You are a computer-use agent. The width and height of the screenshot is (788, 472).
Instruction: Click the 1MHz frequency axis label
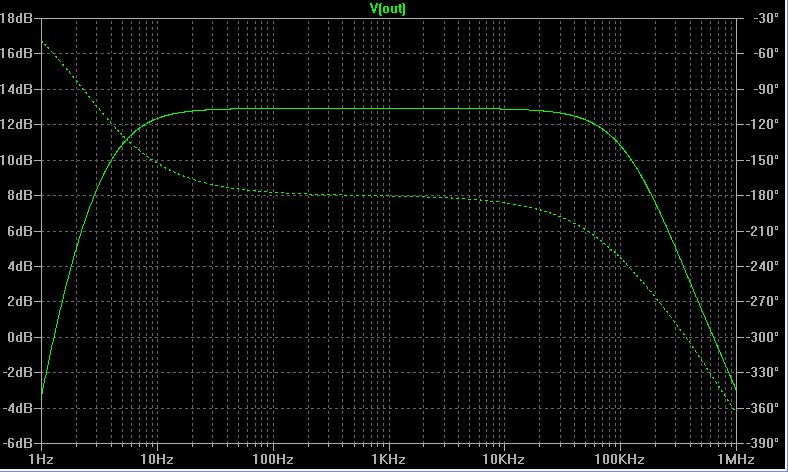point(736,459)
